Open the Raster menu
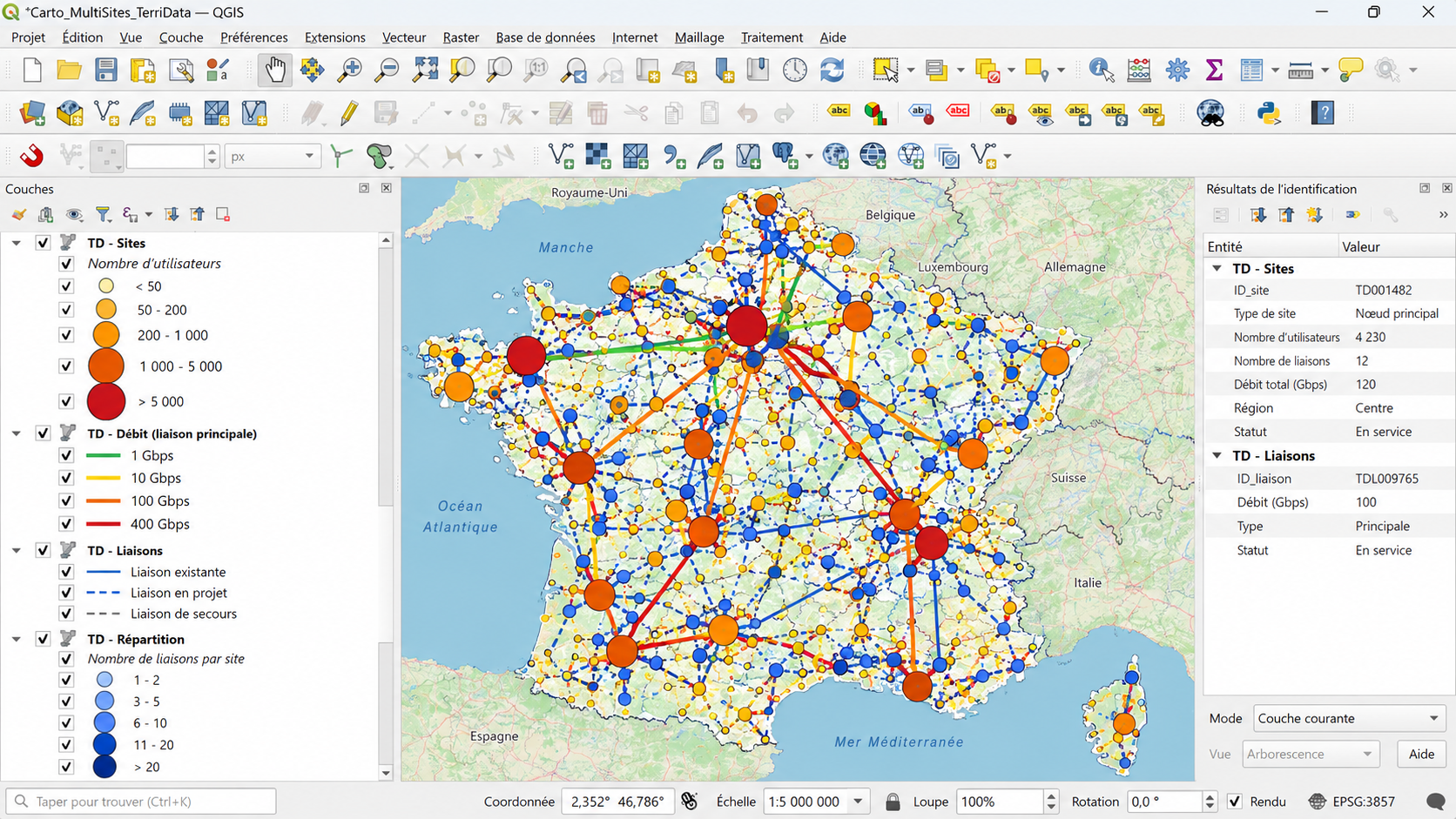This screenshot has width=1456, height=819. coord(461,37)
